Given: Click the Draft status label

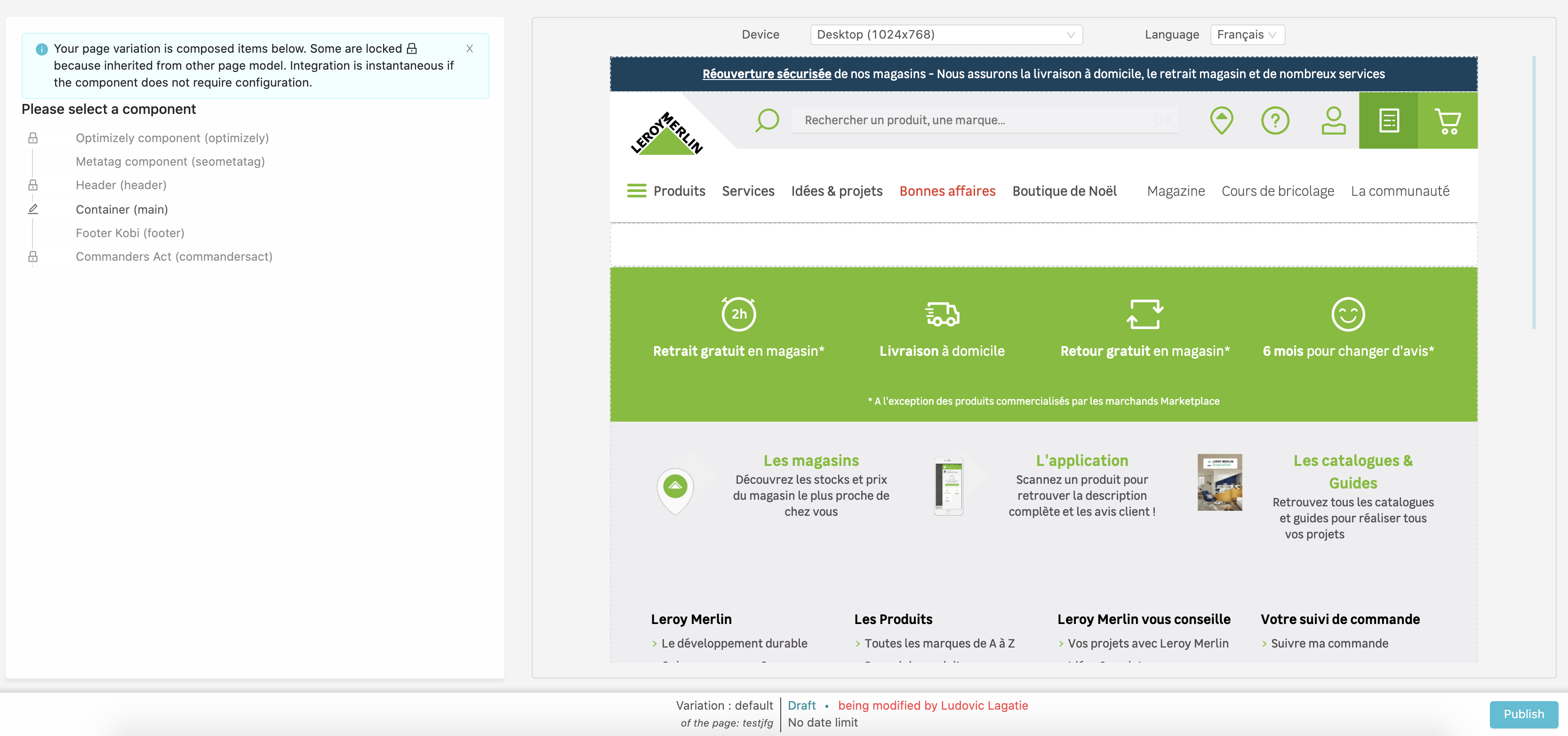Looking at the screenshot, I should tap(801, 705).
